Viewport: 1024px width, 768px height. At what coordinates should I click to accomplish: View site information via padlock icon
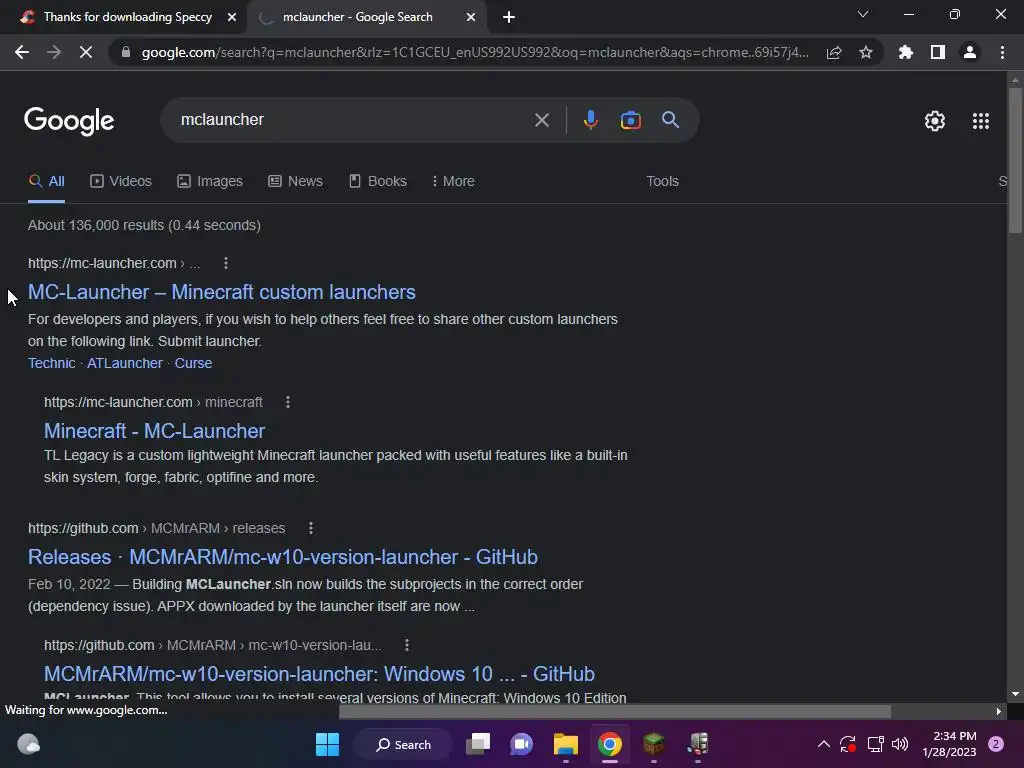click(126, 52)
